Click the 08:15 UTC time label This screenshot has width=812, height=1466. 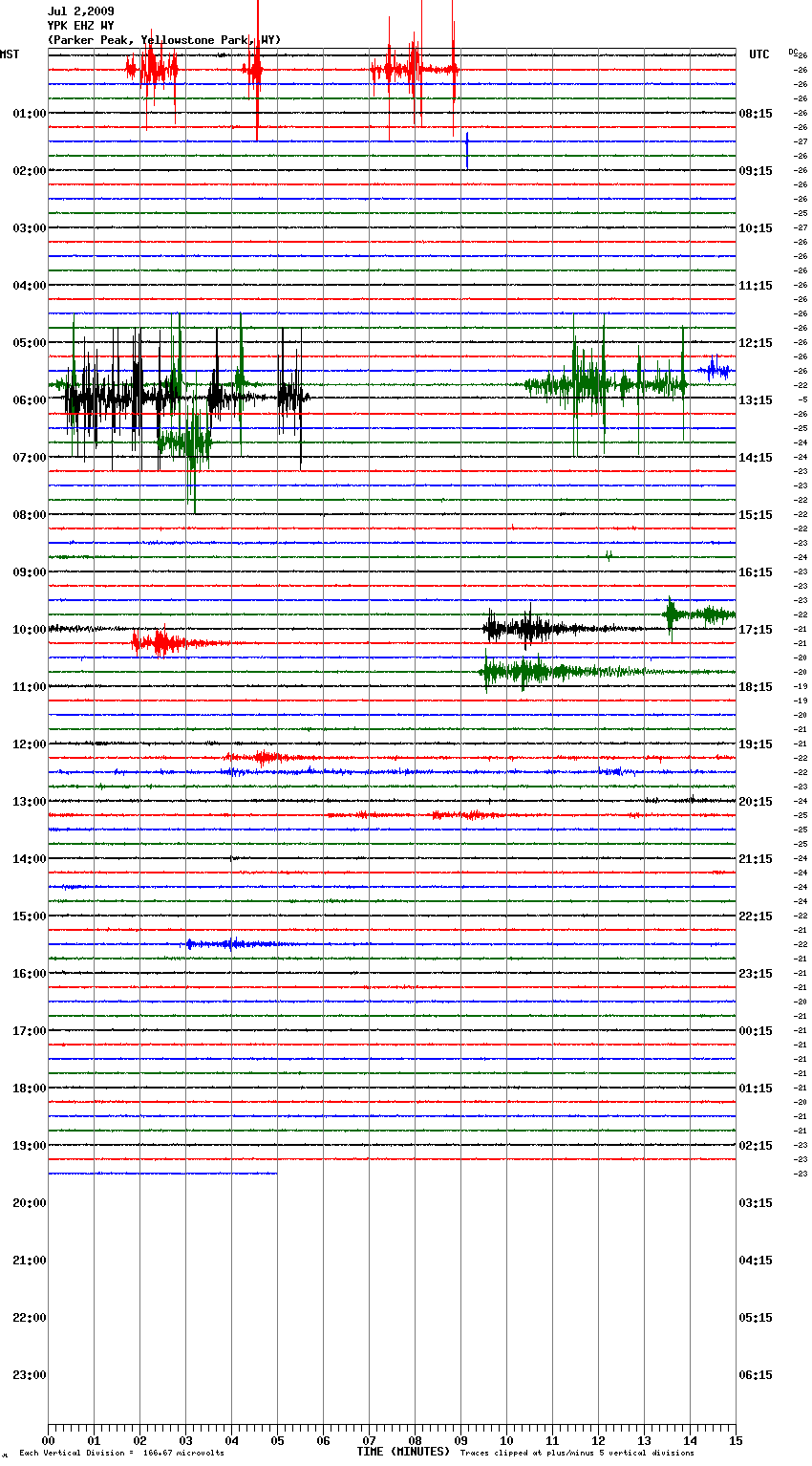click(756, 114)
